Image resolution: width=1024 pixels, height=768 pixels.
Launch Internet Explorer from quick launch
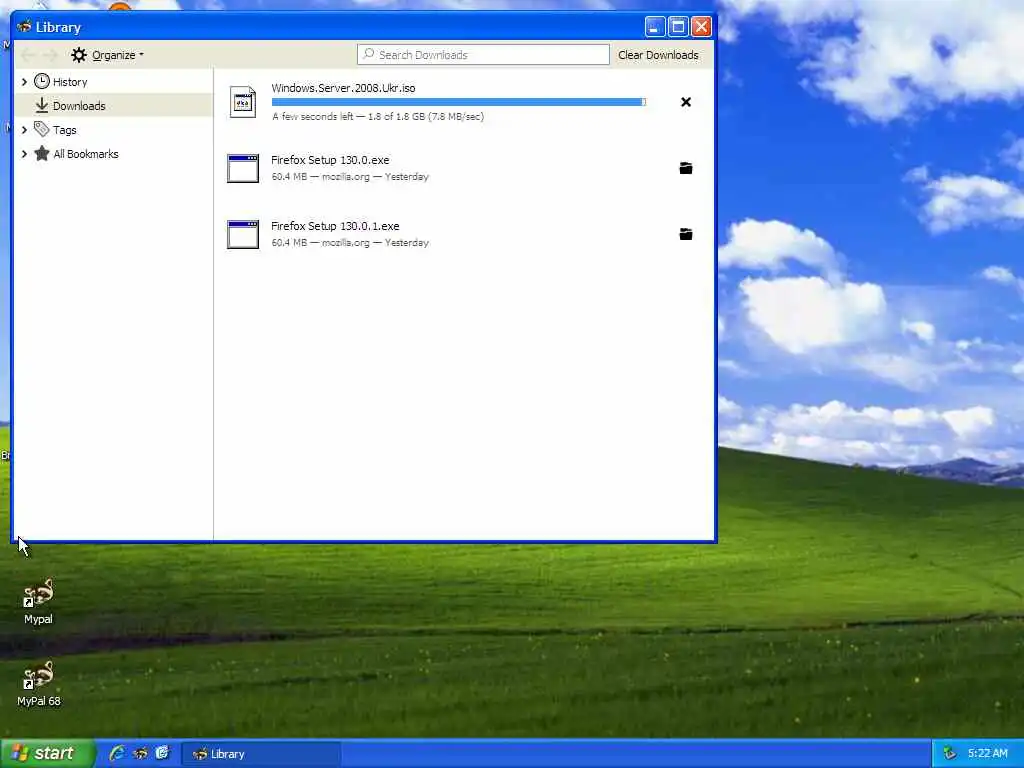tap(118, 753)
